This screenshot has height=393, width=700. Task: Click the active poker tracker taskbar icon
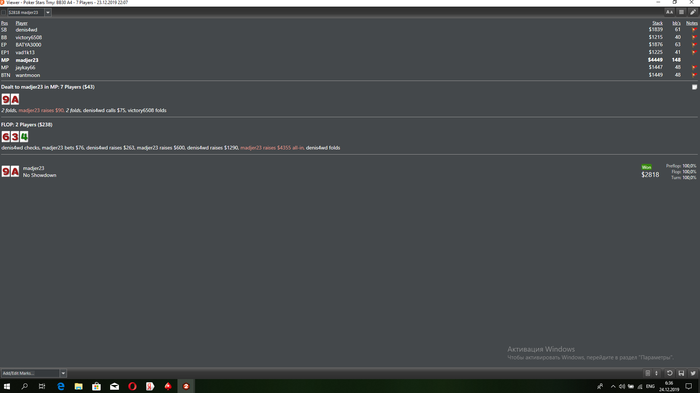point(186,386)
